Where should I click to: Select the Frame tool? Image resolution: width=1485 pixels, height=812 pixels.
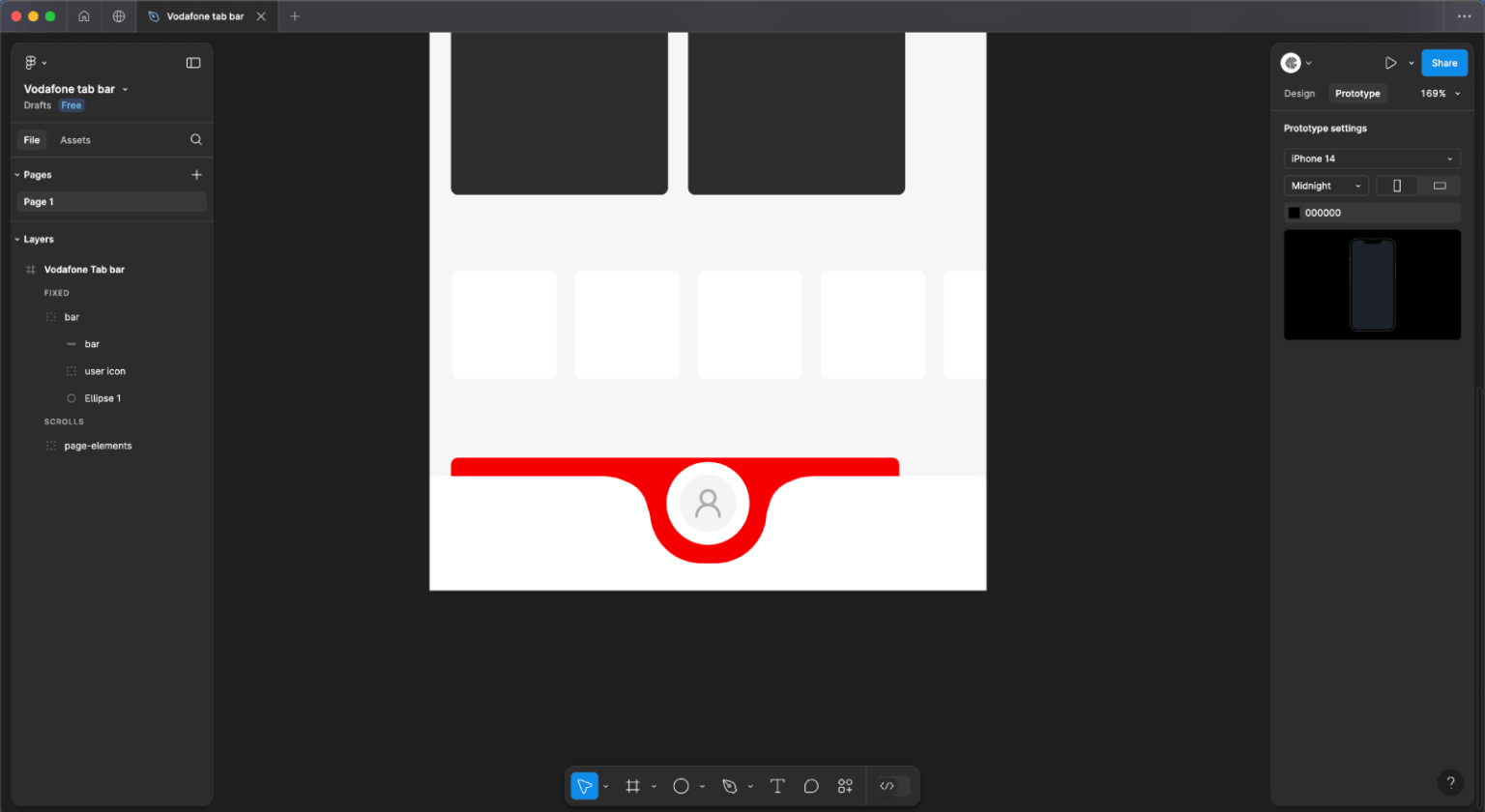click(633, 786)
